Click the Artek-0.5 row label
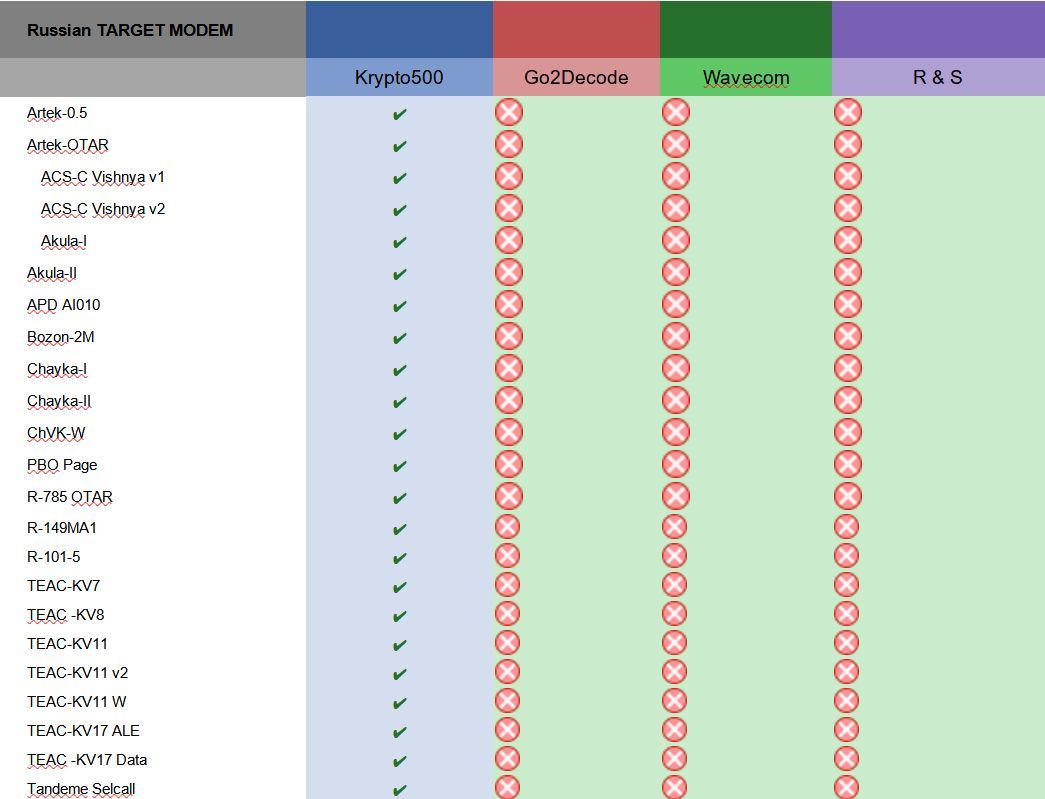The image size is (1045, 799). point(57,113)
